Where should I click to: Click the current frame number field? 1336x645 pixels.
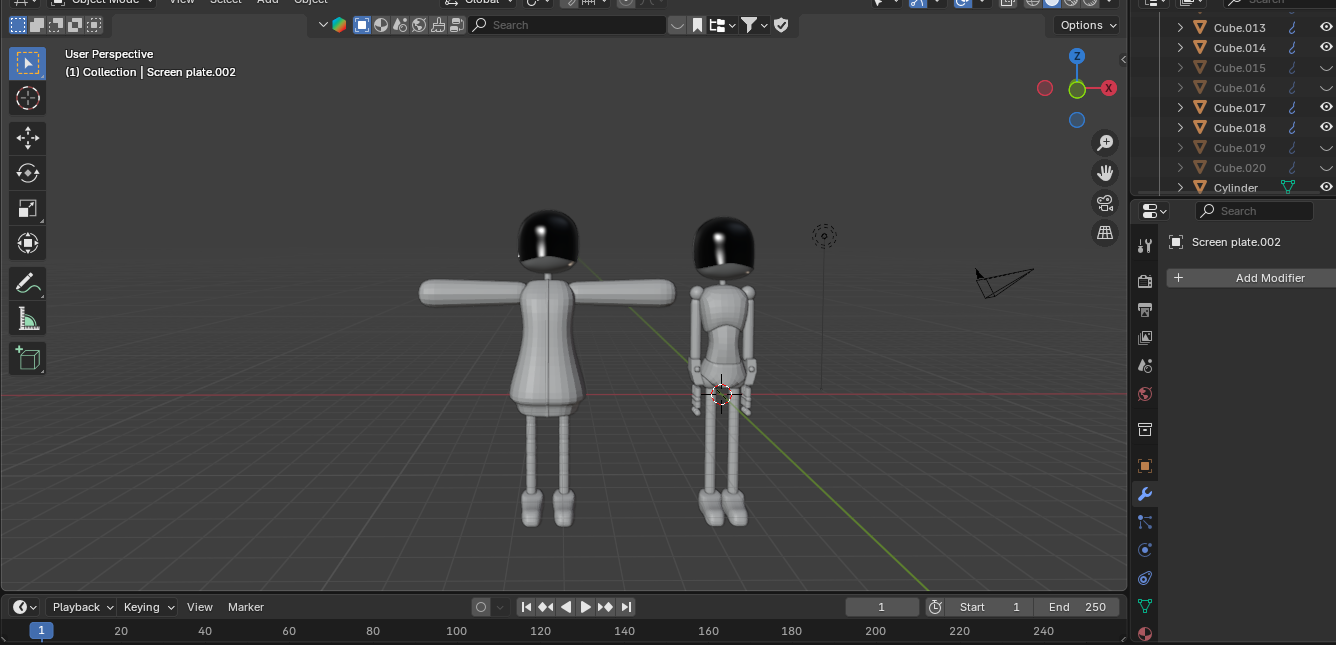point(882,607)
